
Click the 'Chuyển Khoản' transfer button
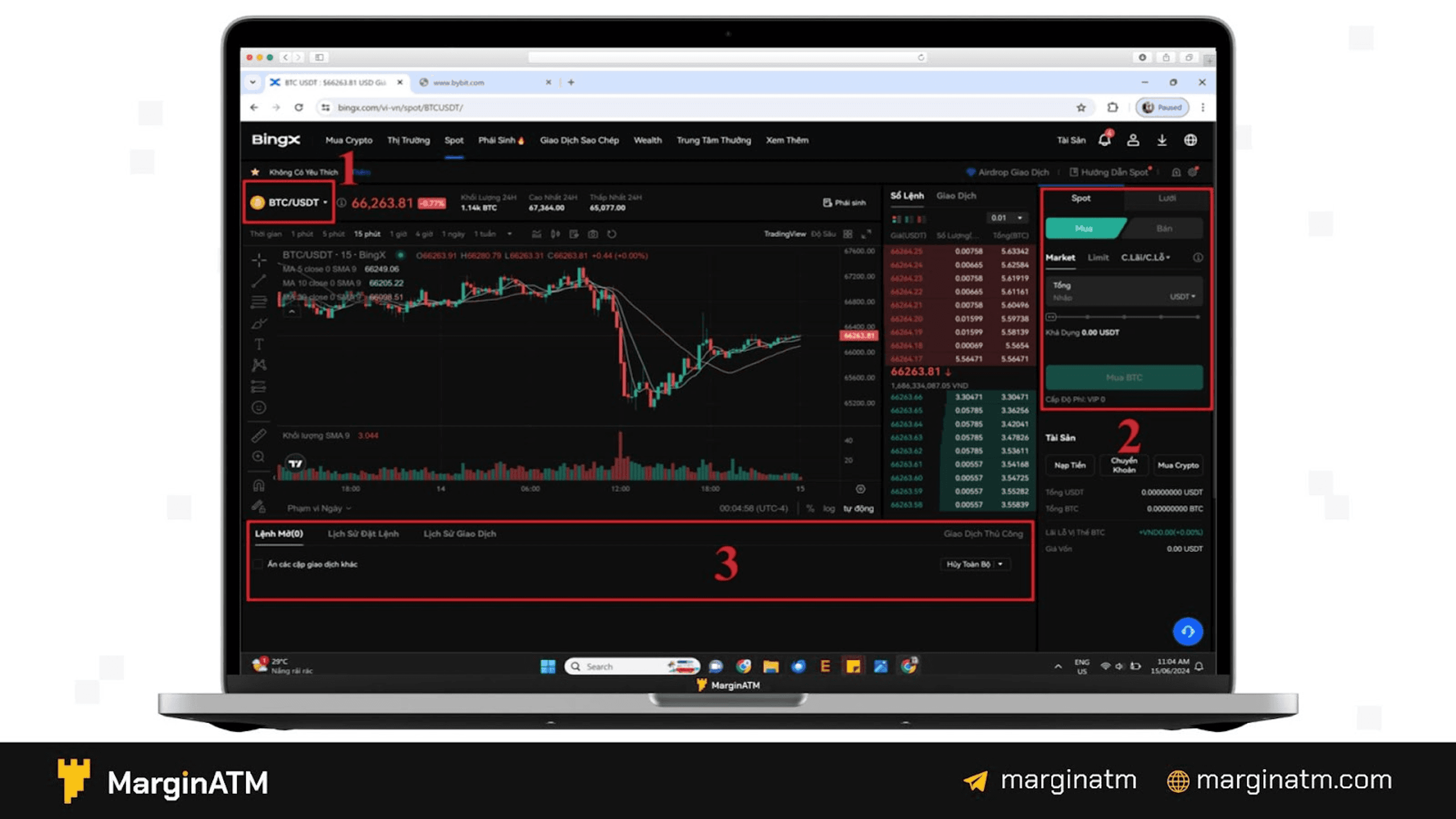pos(1124,465)
